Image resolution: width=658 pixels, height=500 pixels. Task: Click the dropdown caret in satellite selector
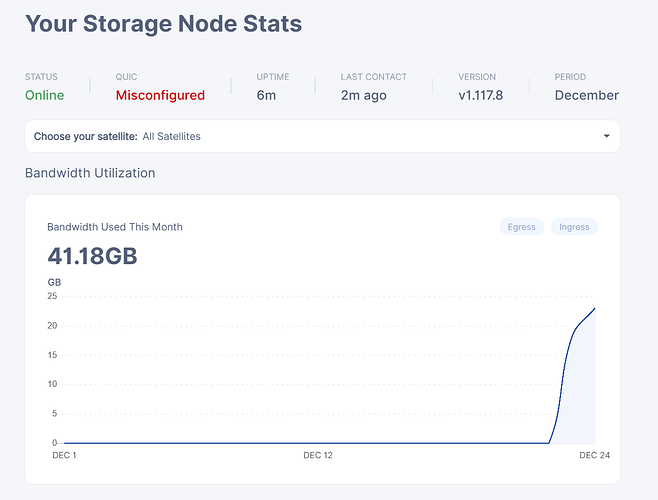point(606,136)
